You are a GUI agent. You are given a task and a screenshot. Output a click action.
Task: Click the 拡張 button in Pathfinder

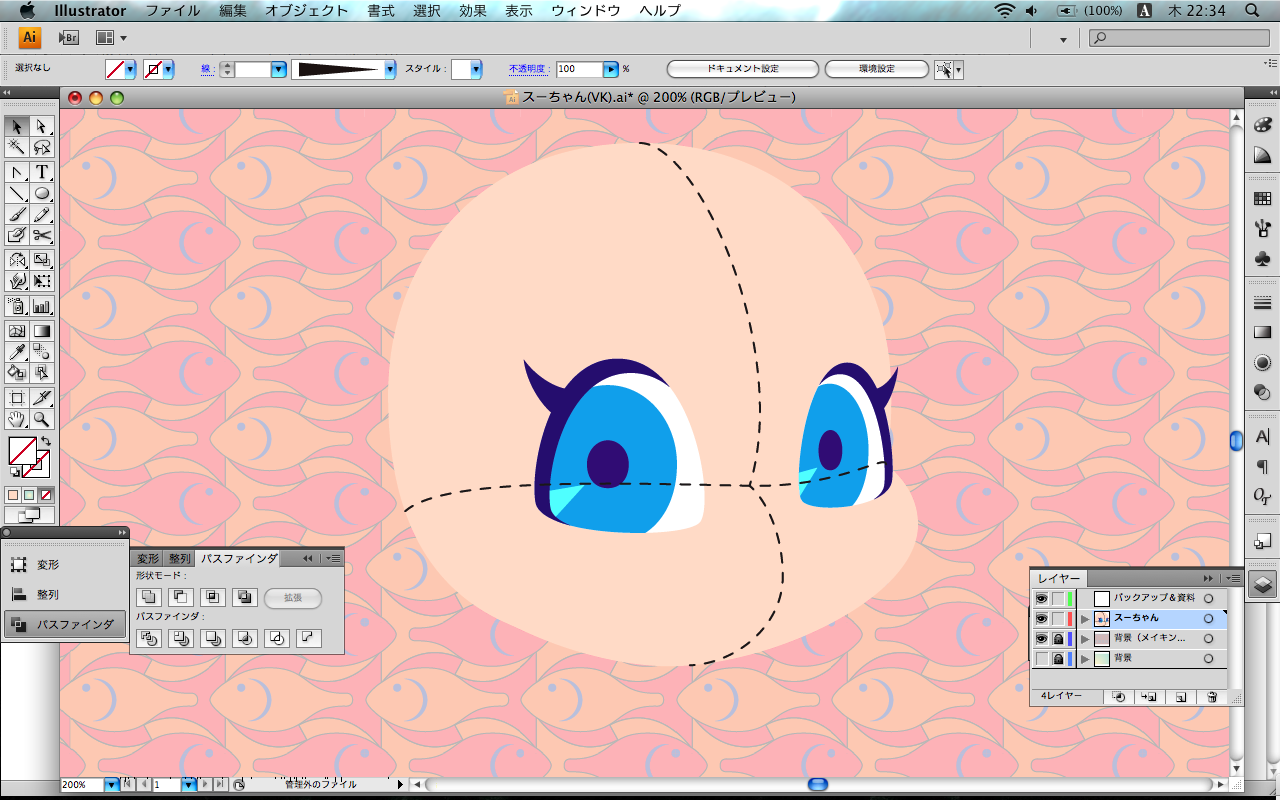click(293, 598)
